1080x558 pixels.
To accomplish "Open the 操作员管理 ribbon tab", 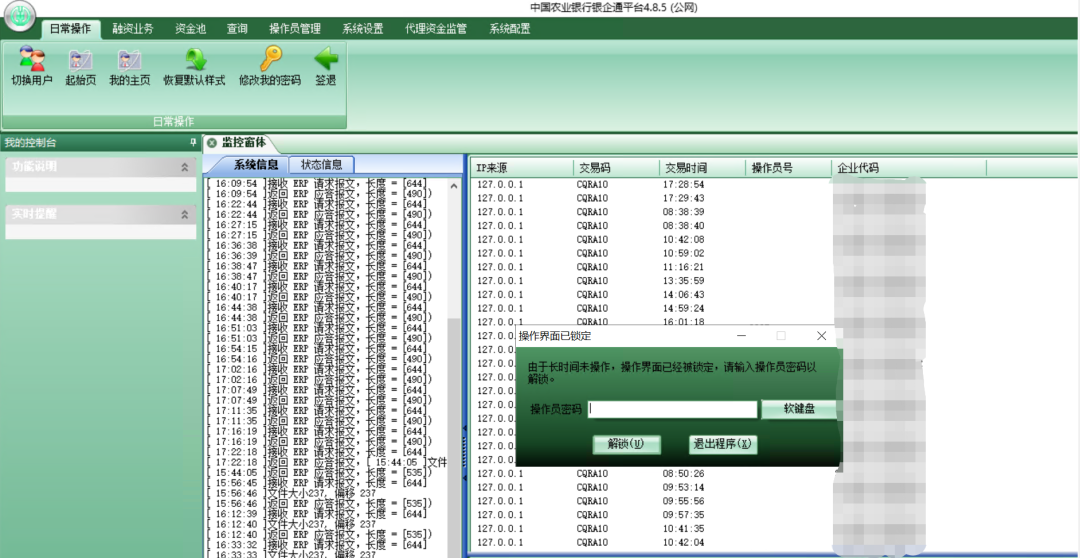I will tap(295, 29).
